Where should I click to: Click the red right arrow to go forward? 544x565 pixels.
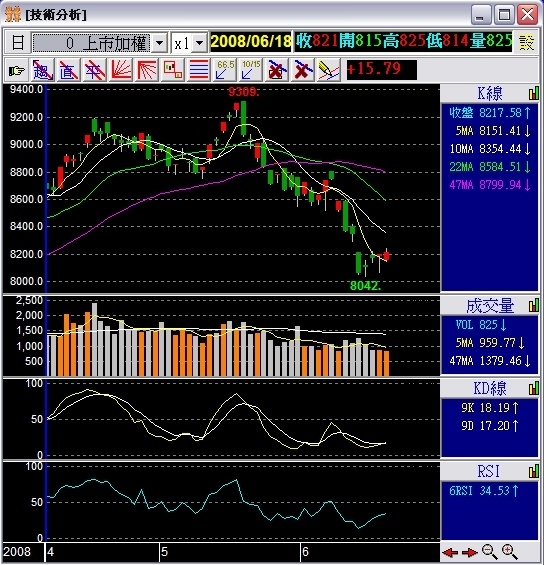pos(469,552)
